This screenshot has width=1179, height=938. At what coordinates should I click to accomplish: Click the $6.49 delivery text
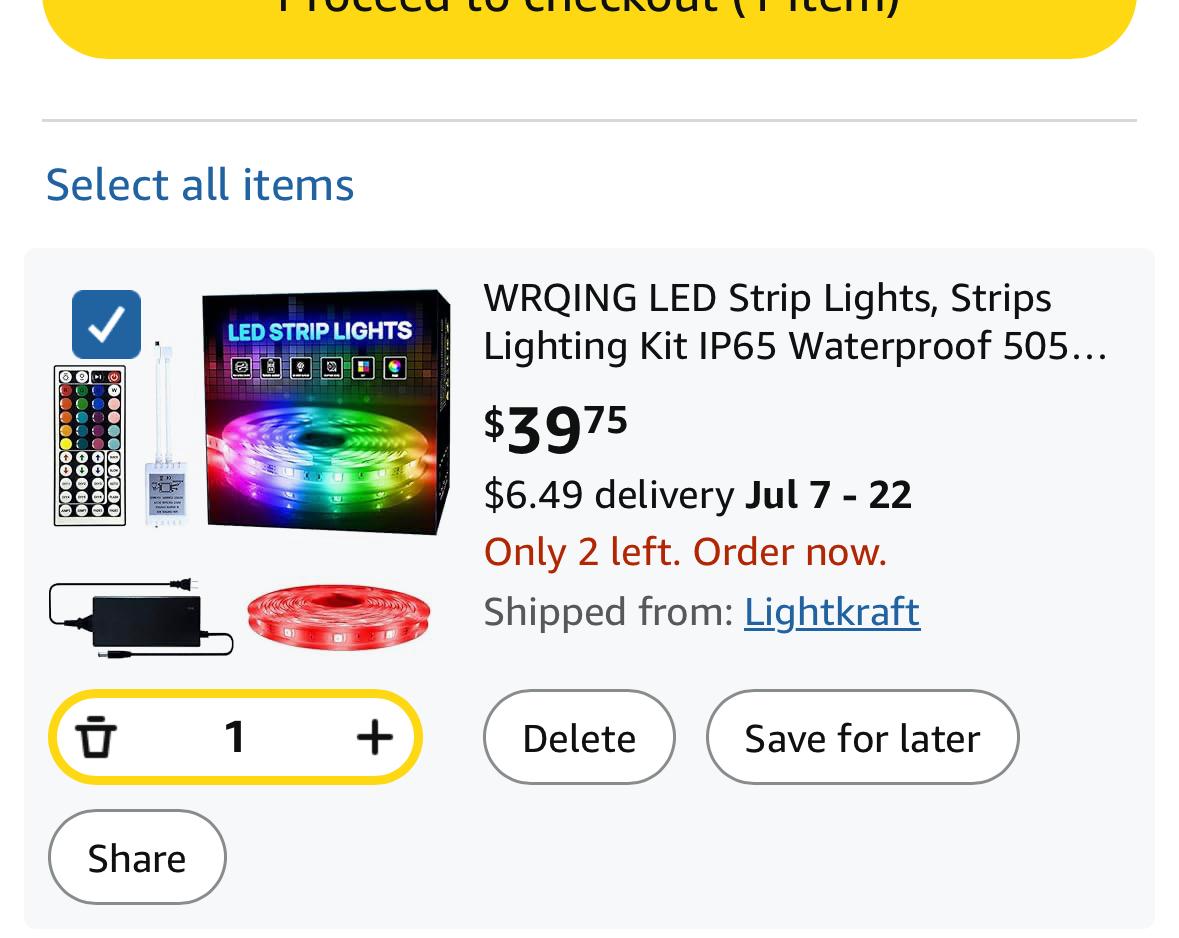(608, 495)
